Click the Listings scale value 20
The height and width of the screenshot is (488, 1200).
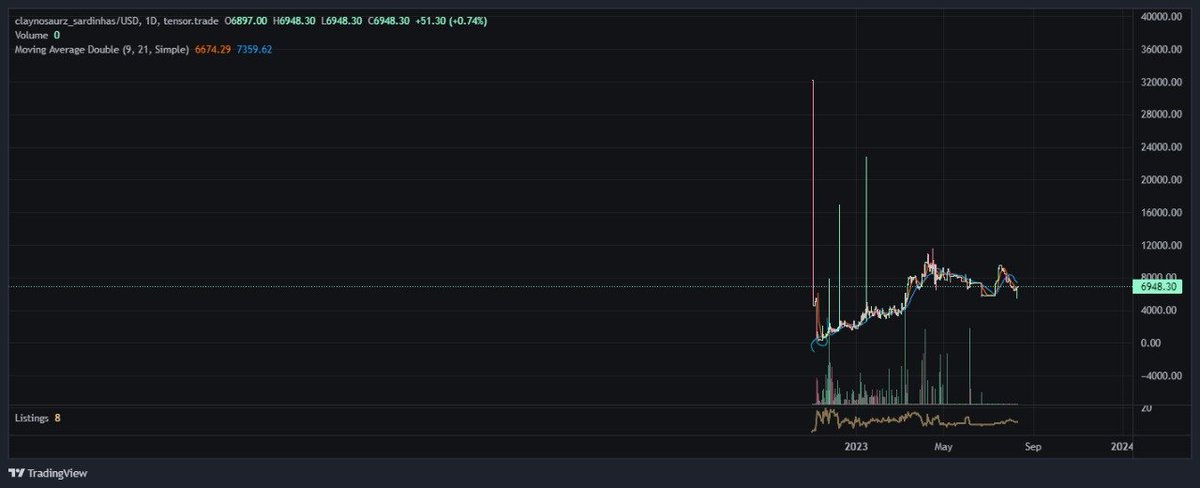click(x=1147, y=408)
